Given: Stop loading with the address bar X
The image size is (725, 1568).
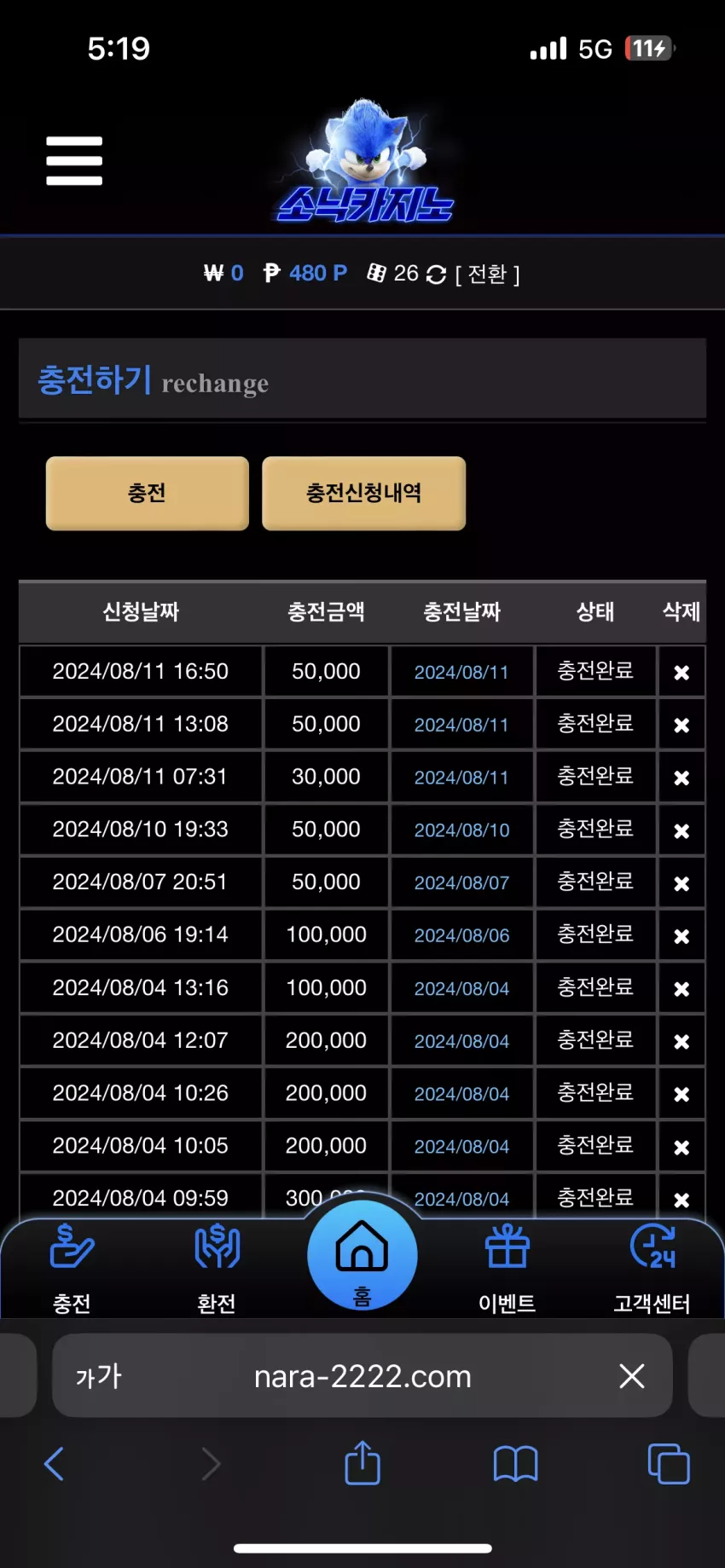Looking at the screenshot, I should pyautogui.click(x=632, y=1375).
